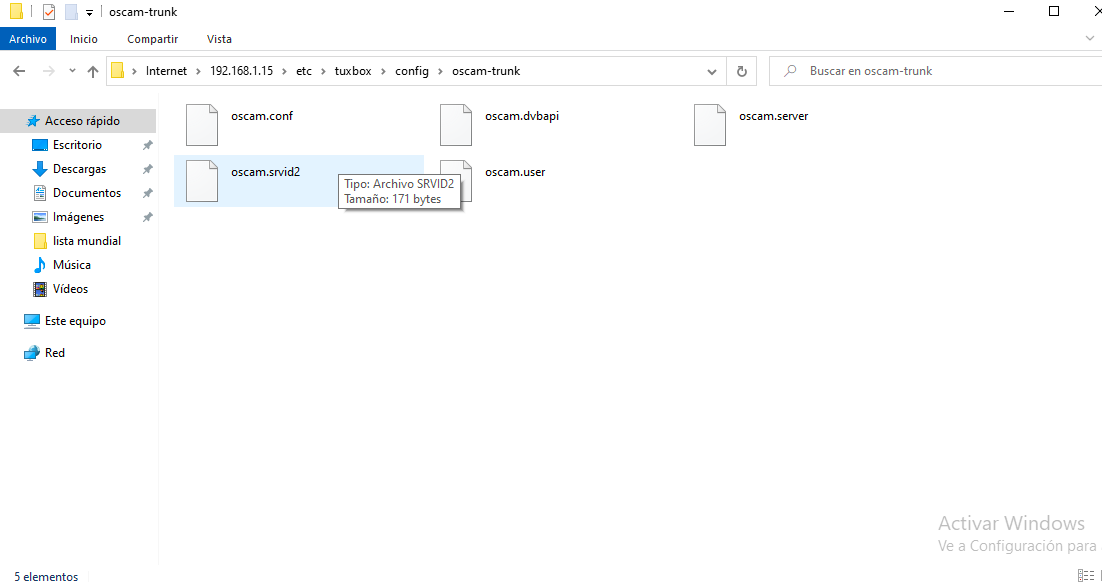Switch to large icons view in status bar
The width and height of the screenshot is (1102, 584).
pyautogui.click(x=1098, y=576)
